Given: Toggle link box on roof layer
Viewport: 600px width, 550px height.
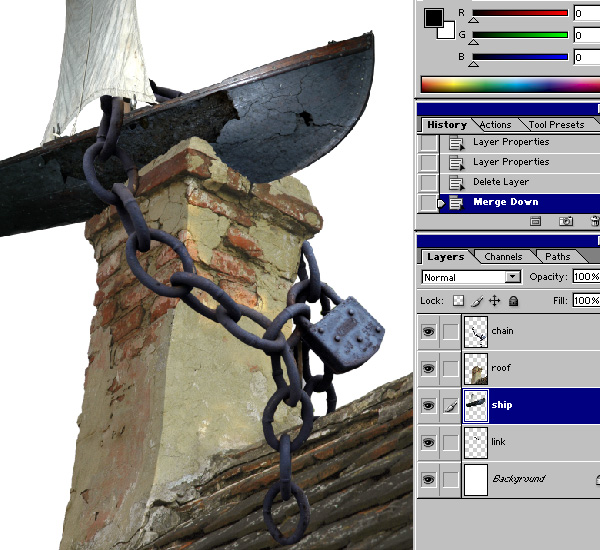Looking at the screenshot, I should 450,369.
